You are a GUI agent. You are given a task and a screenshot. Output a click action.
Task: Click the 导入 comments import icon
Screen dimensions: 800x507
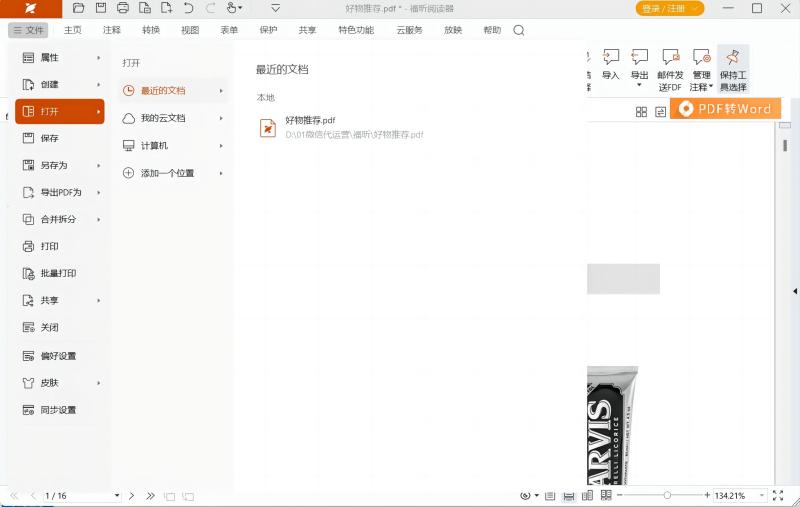click(610, 64)
